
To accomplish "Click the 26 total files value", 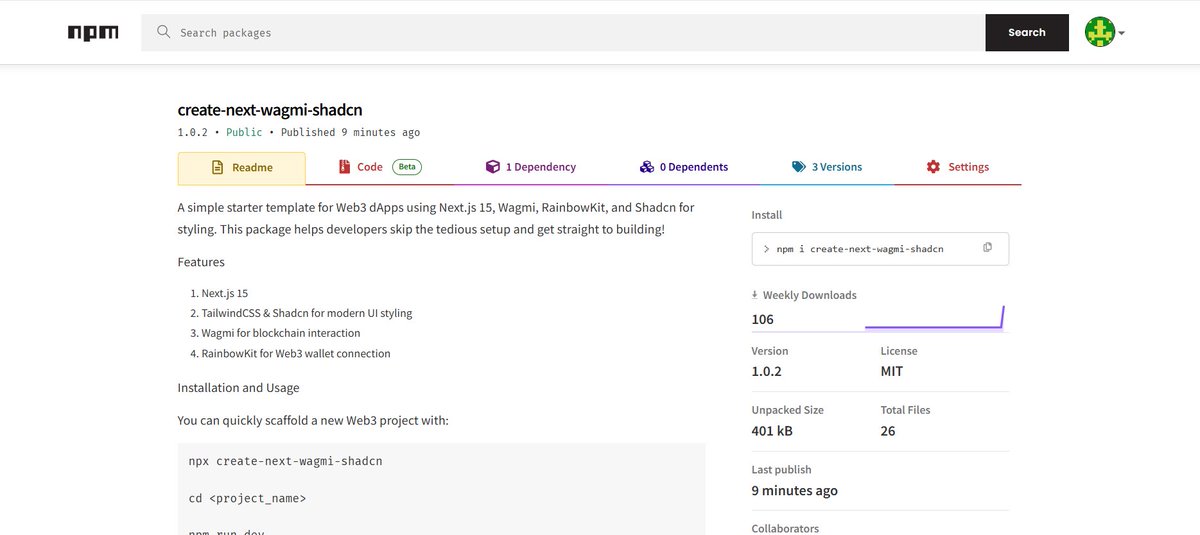I will coord(888,431).
